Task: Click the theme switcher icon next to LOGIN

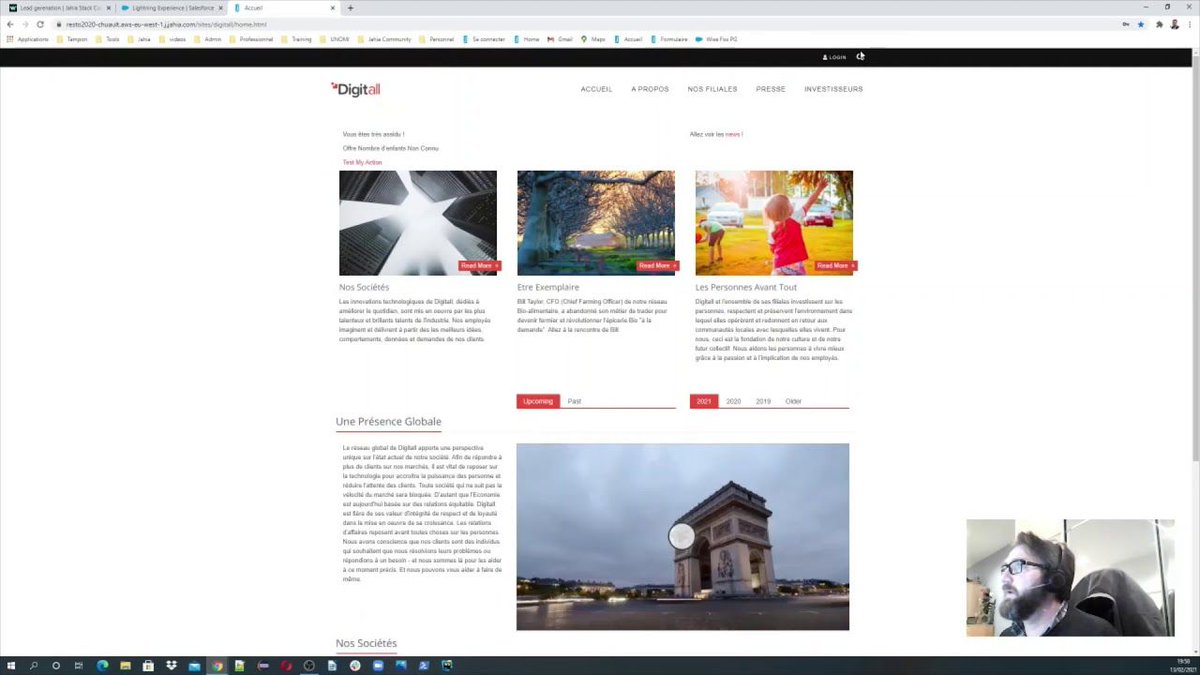Action: pyautogui.click(x=859, y=57)
